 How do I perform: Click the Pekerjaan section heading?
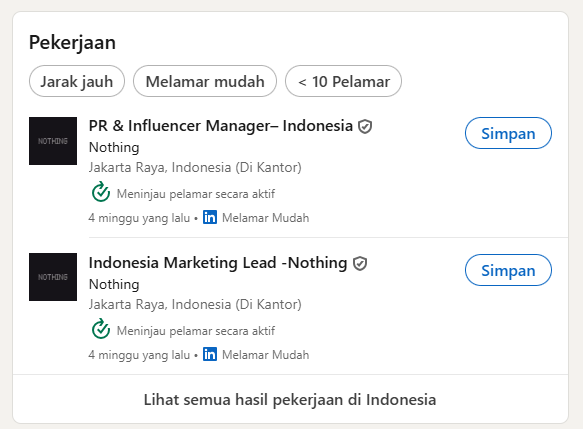click(x=72, y=42)
